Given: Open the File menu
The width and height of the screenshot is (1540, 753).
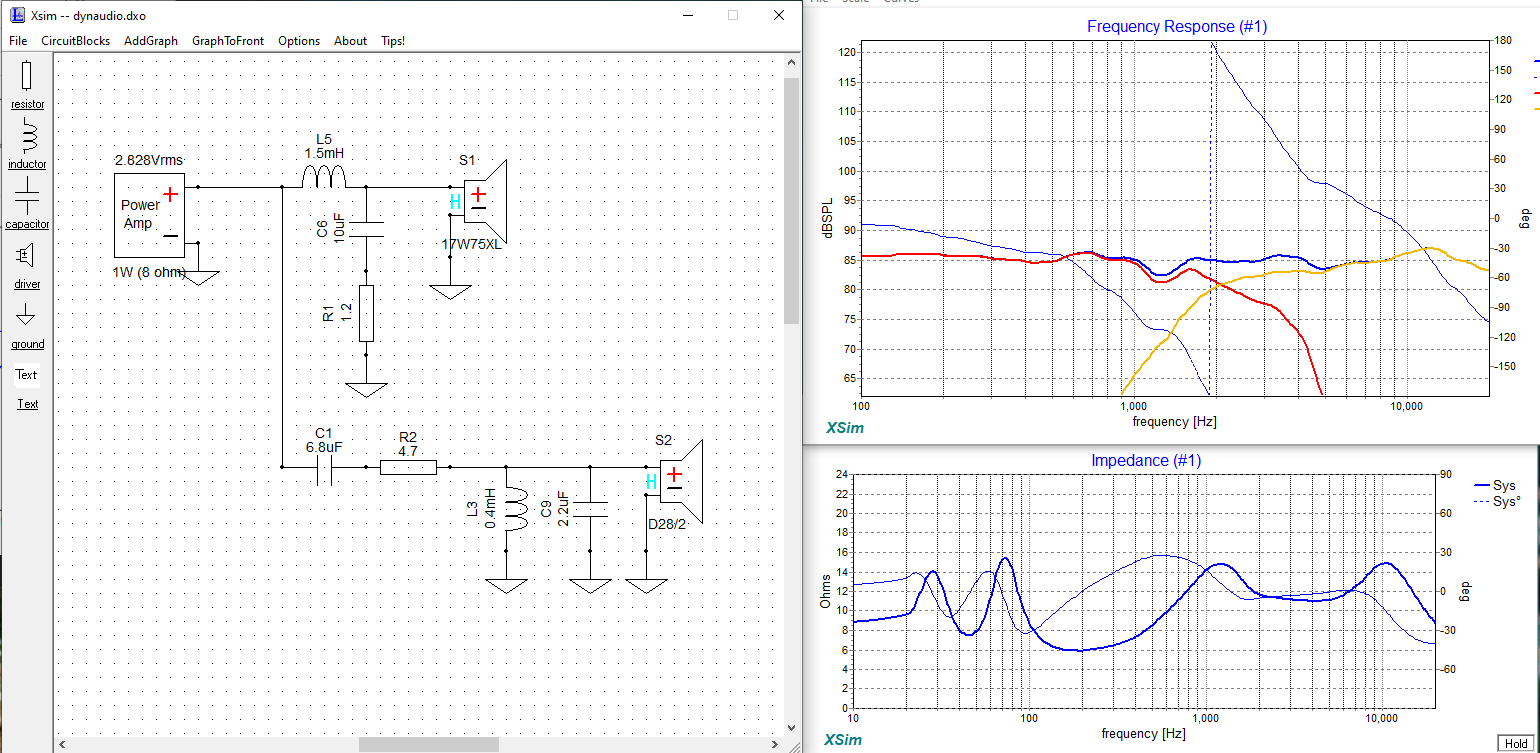Looking at the screenshot, I should [18, 41].
